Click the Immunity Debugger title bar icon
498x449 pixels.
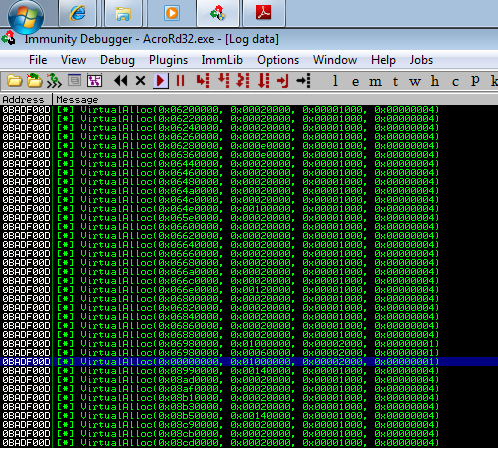coord(9,38)
